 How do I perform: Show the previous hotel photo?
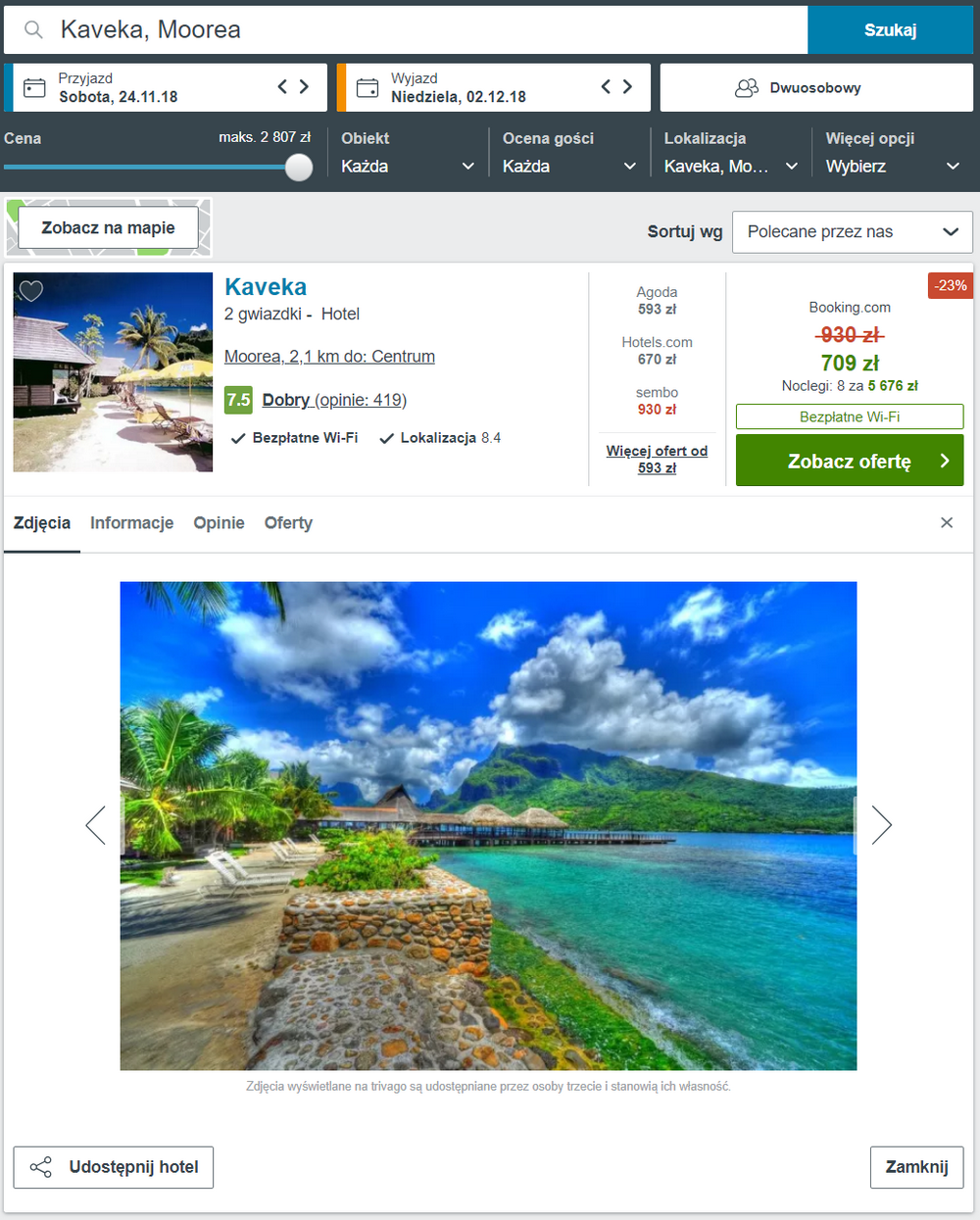point(95,825)
